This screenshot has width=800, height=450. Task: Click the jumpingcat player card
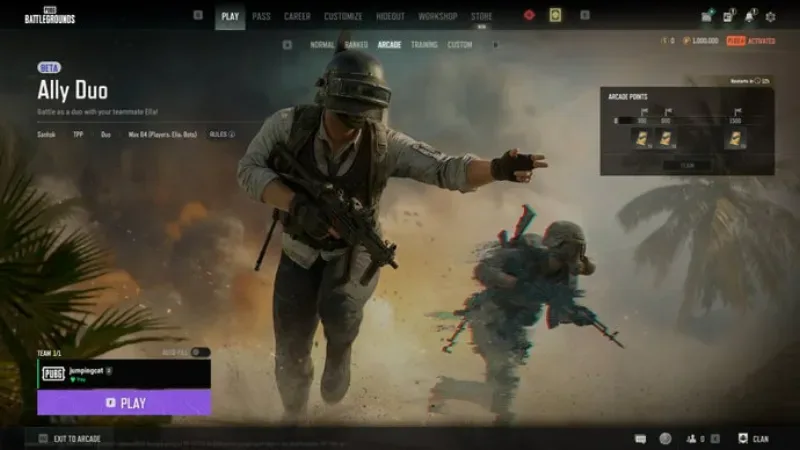124,373
